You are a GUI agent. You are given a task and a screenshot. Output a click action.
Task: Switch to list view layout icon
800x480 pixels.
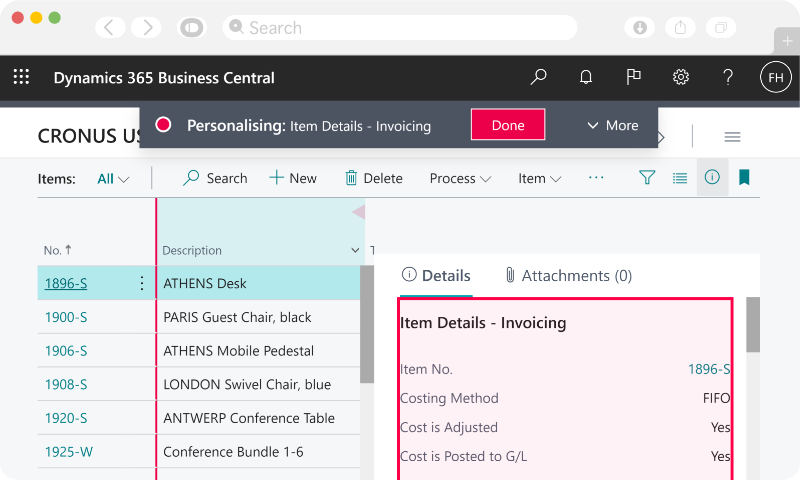click(680, 178)
